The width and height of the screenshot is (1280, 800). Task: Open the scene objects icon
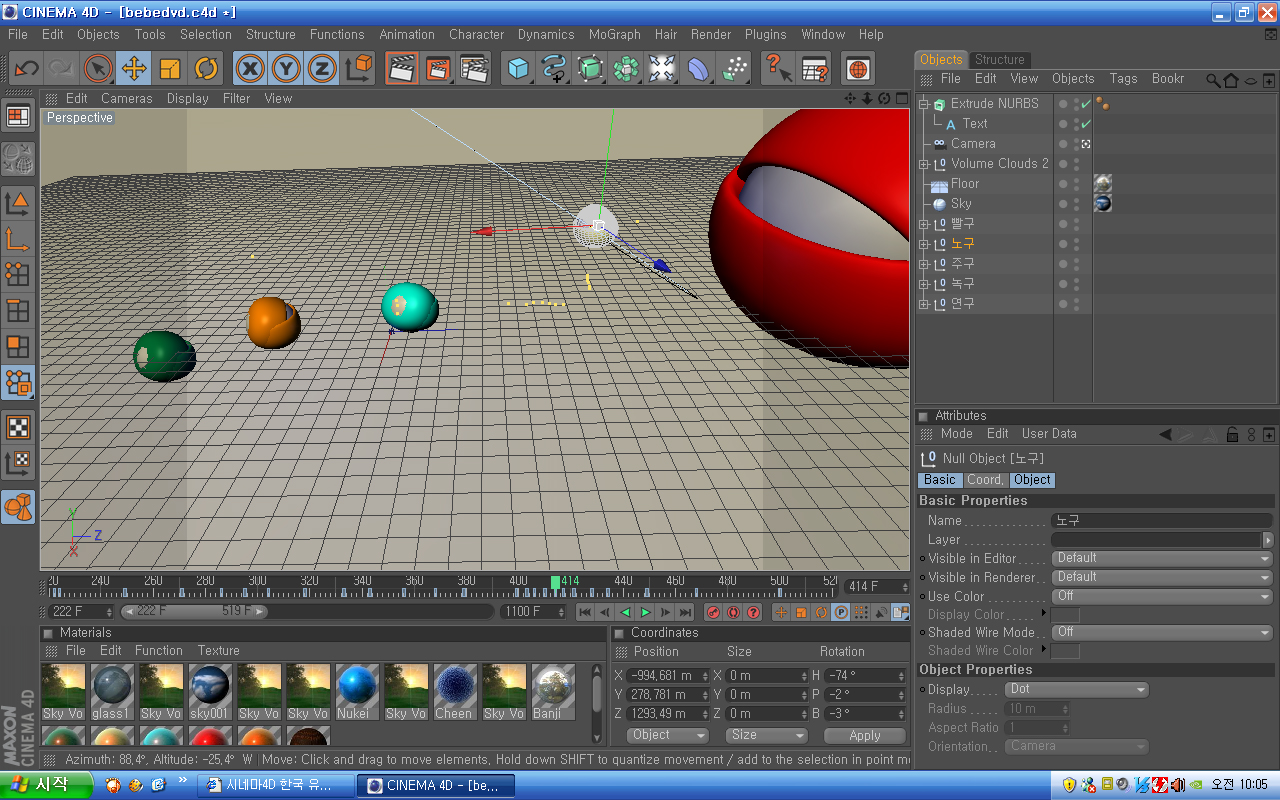click(x=662, y=68)
